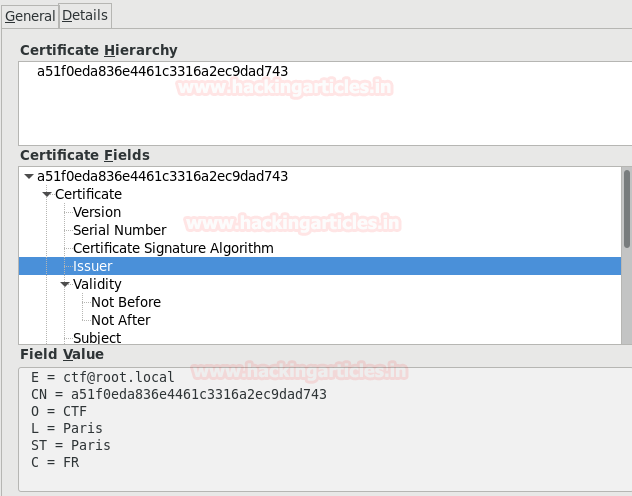Click the country line C = FR

(x=55, y=463)
